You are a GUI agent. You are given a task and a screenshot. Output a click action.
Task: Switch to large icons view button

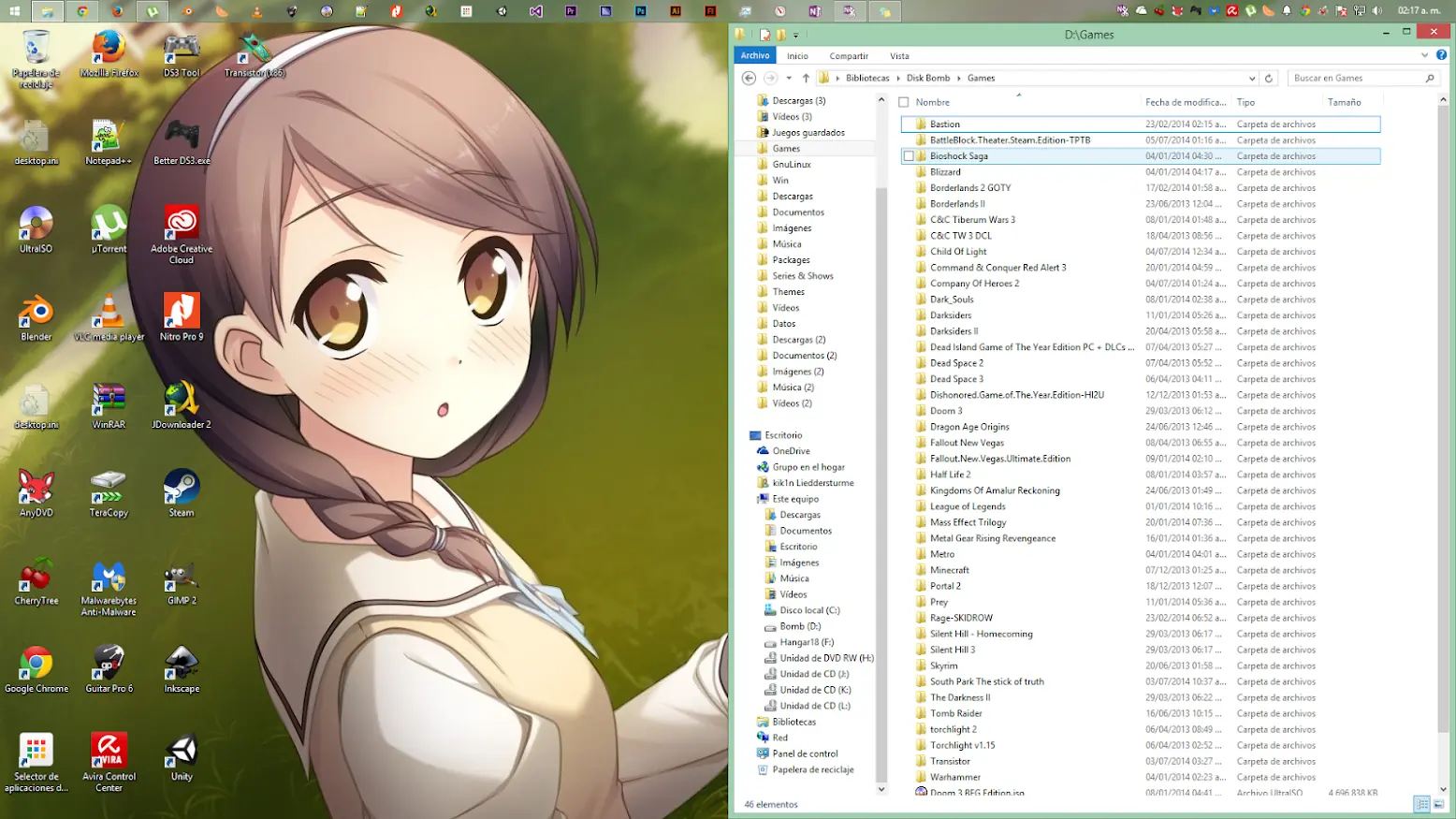(x=1439, y=804)
